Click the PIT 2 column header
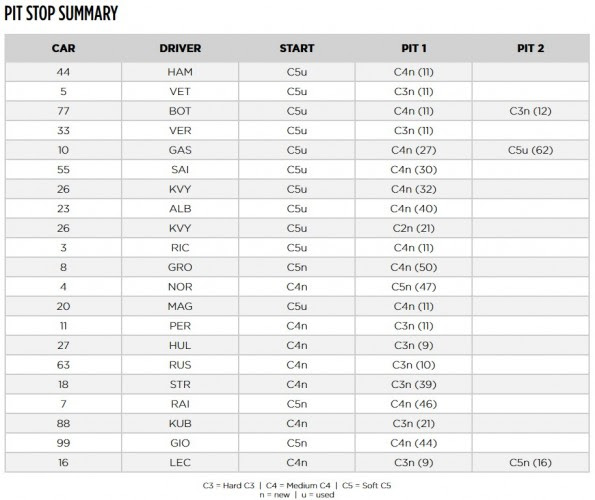The height and width of the screenshot is (500, 595). (x=530, y=48)
